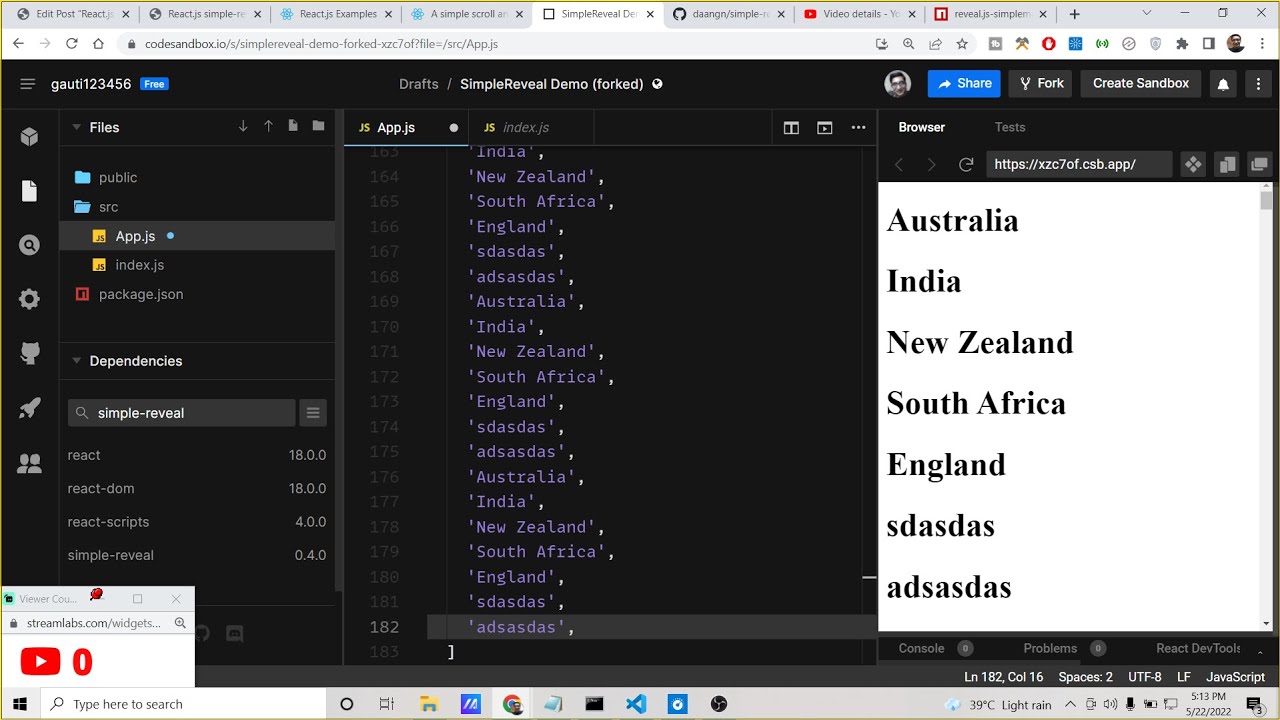The height and width of the screenshot is (720, 1280).
Task: Open the Explorer file icon in sidebar
Action: [x=29, y=191]
